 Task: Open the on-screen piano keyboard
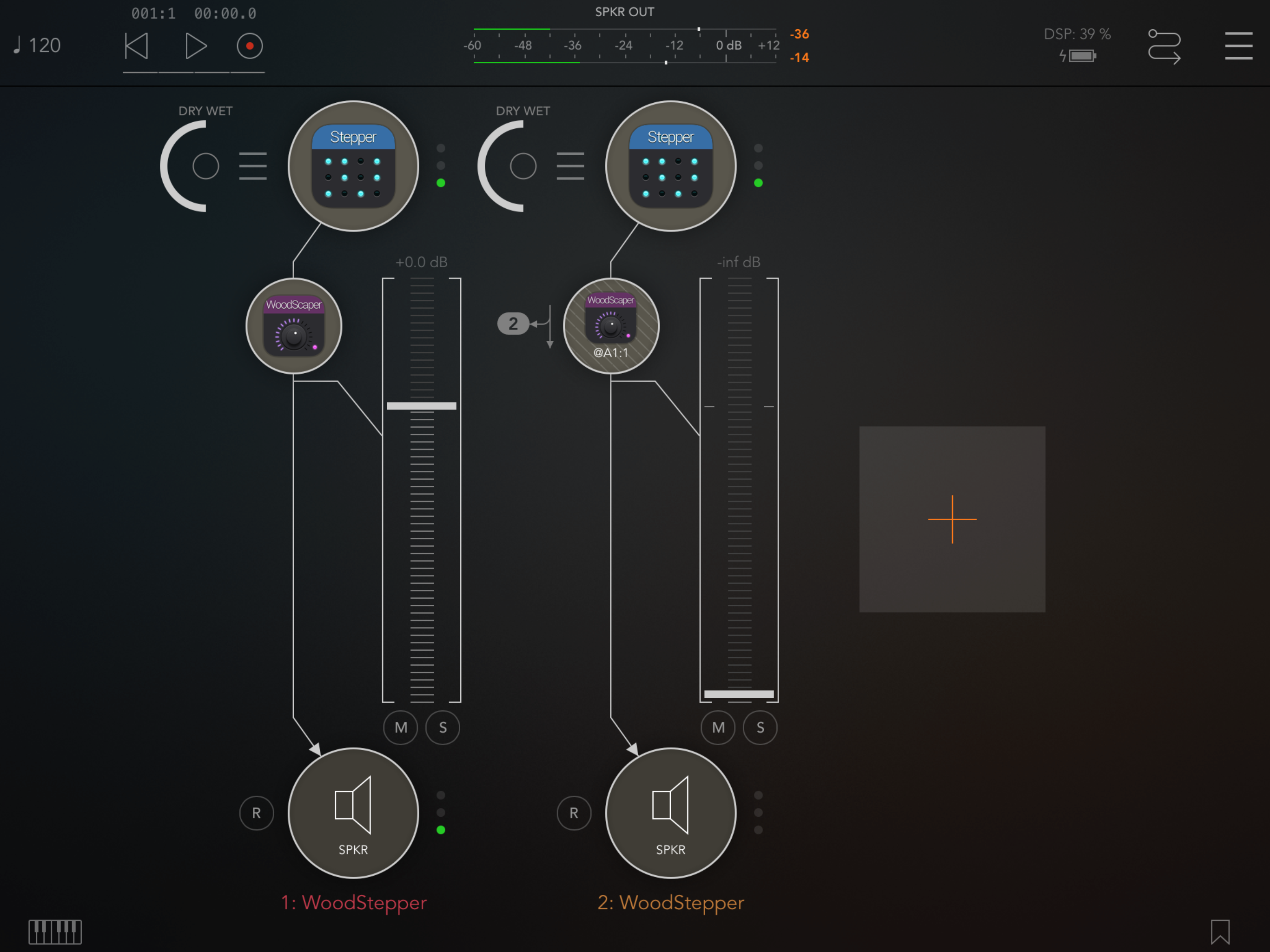(x=55, y=932)
